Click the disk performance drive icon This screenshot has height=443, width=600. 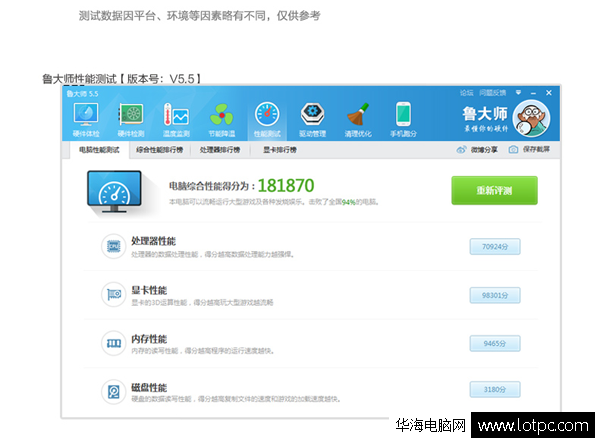point(114,392)
